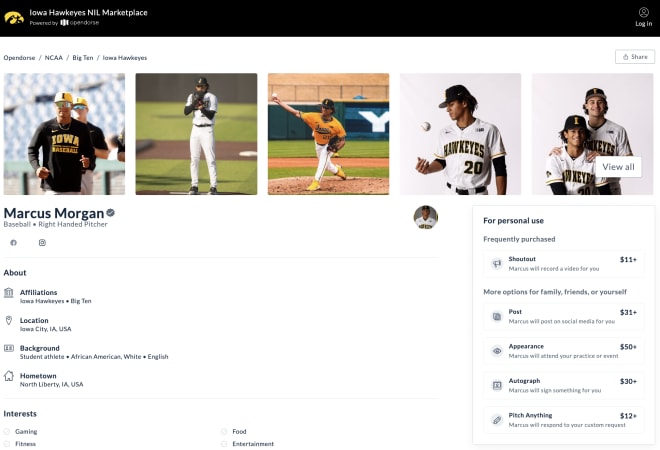Click the Appearance eye icon
The width and height of the screenshot is (660, 450).
pyautogui.click(x=497, y=351)
